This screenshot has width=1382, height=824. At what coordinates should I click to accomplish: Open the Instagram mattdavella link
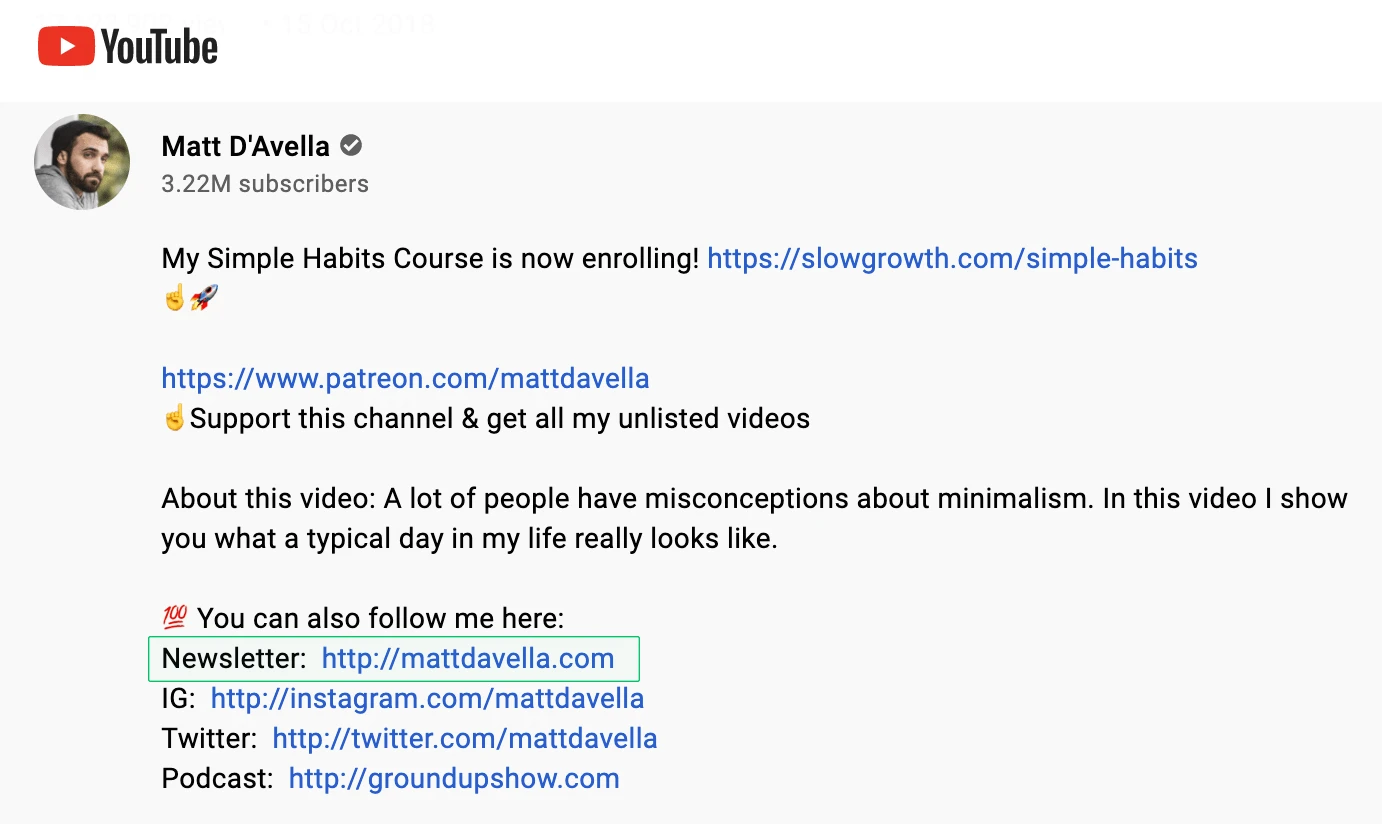pyautogui.click(x=427, y=698)
